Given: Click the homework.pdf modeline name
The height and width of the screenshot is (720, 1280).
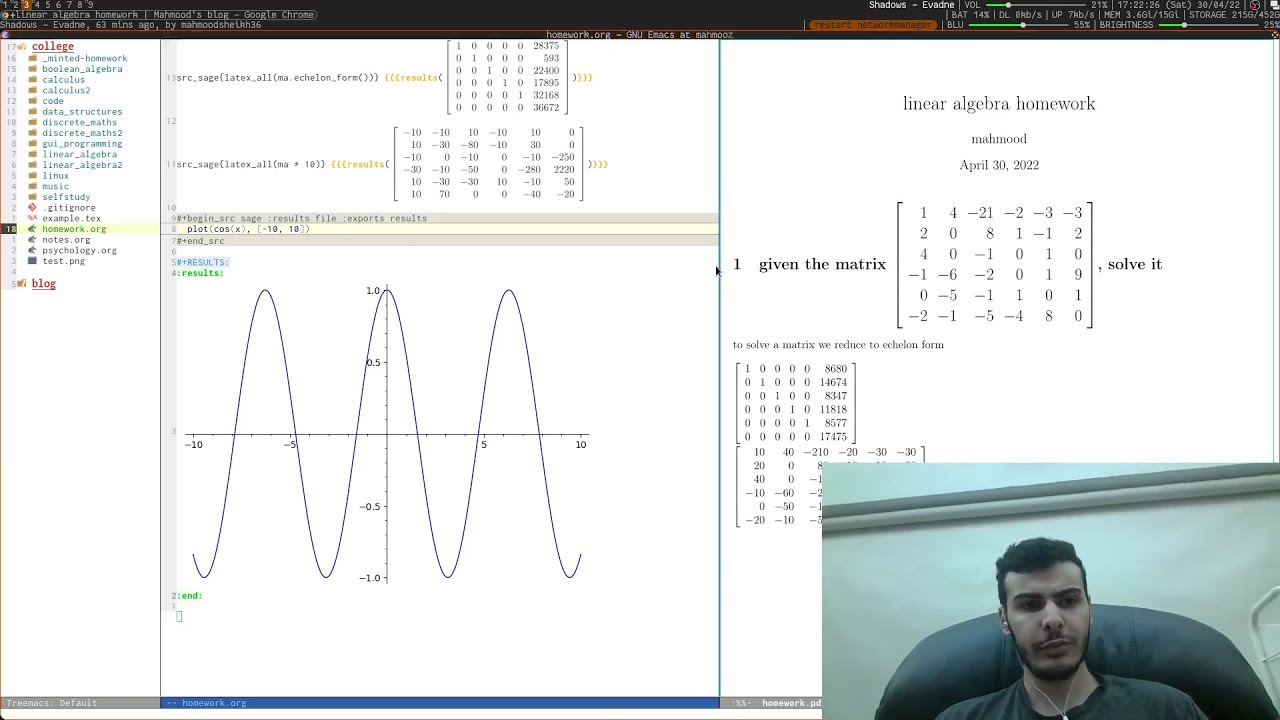Looking at the screenshot, I should pyautogui.click(x=791, y=703).
